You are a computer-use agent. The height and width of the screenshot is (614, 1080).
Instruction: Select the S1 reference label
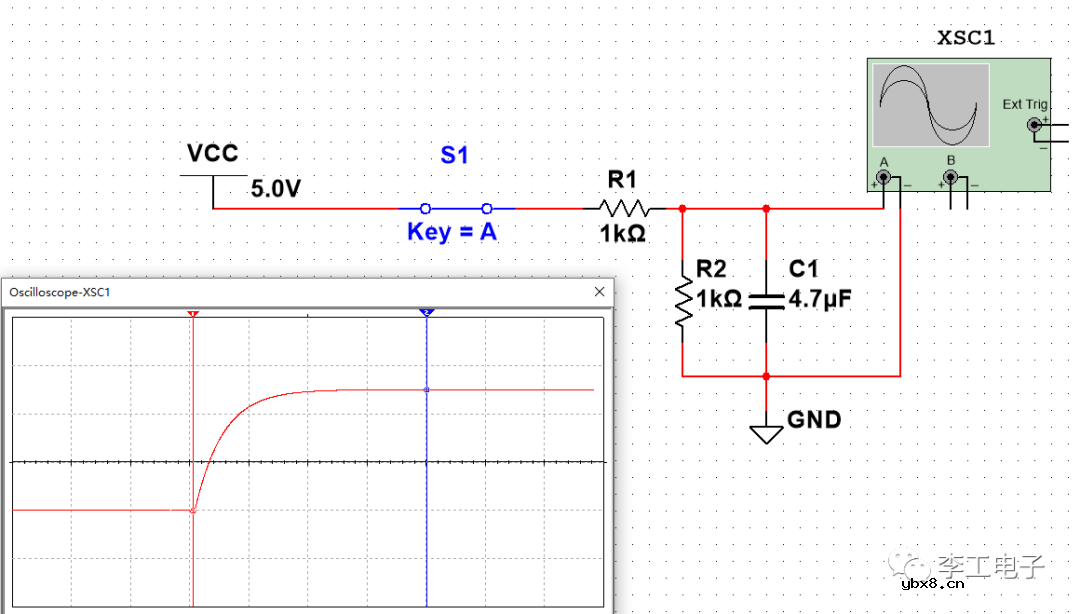[454, 156]
